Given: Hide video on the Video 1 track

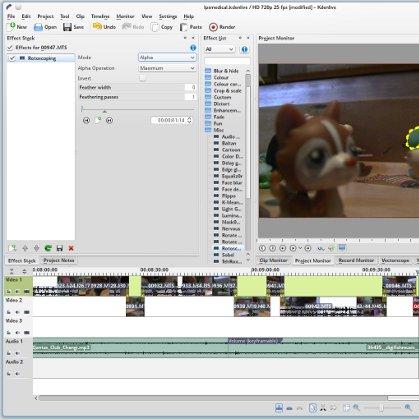Looking at the screenshot, I should click(x=27, y=292).
